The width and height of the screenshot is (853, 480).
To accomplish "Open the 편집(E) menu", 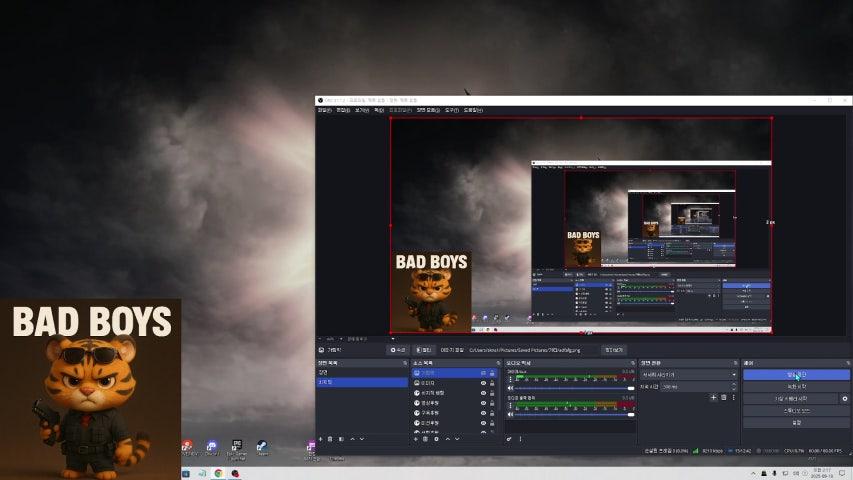I will tap(343, 110).
